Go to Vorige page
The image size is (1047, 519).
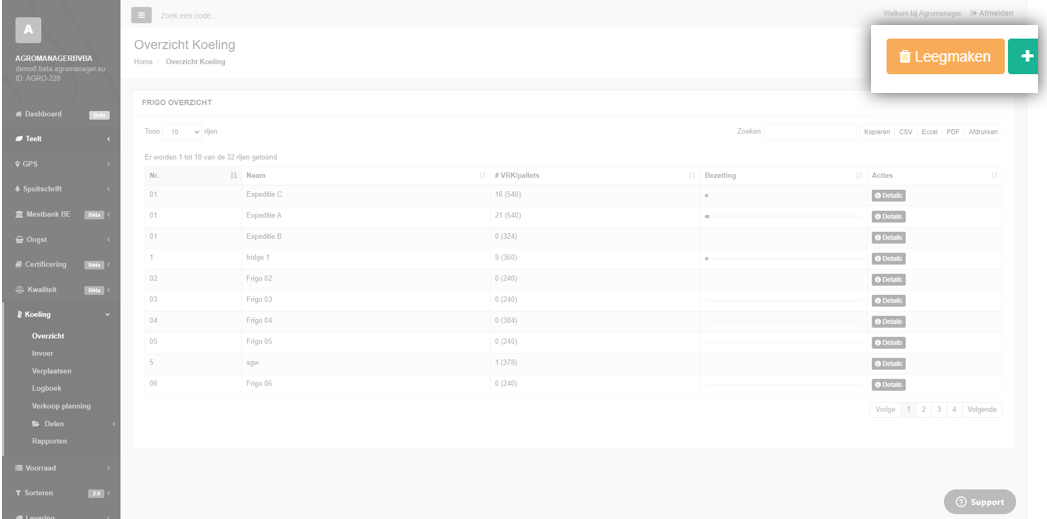(885, 409)
